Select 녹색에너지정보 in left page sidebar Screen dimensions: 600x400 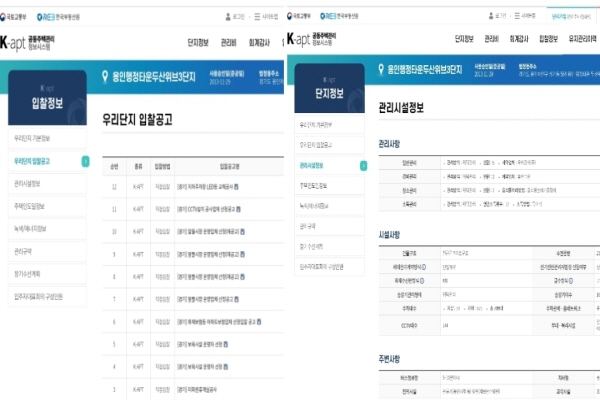point(47,229)
